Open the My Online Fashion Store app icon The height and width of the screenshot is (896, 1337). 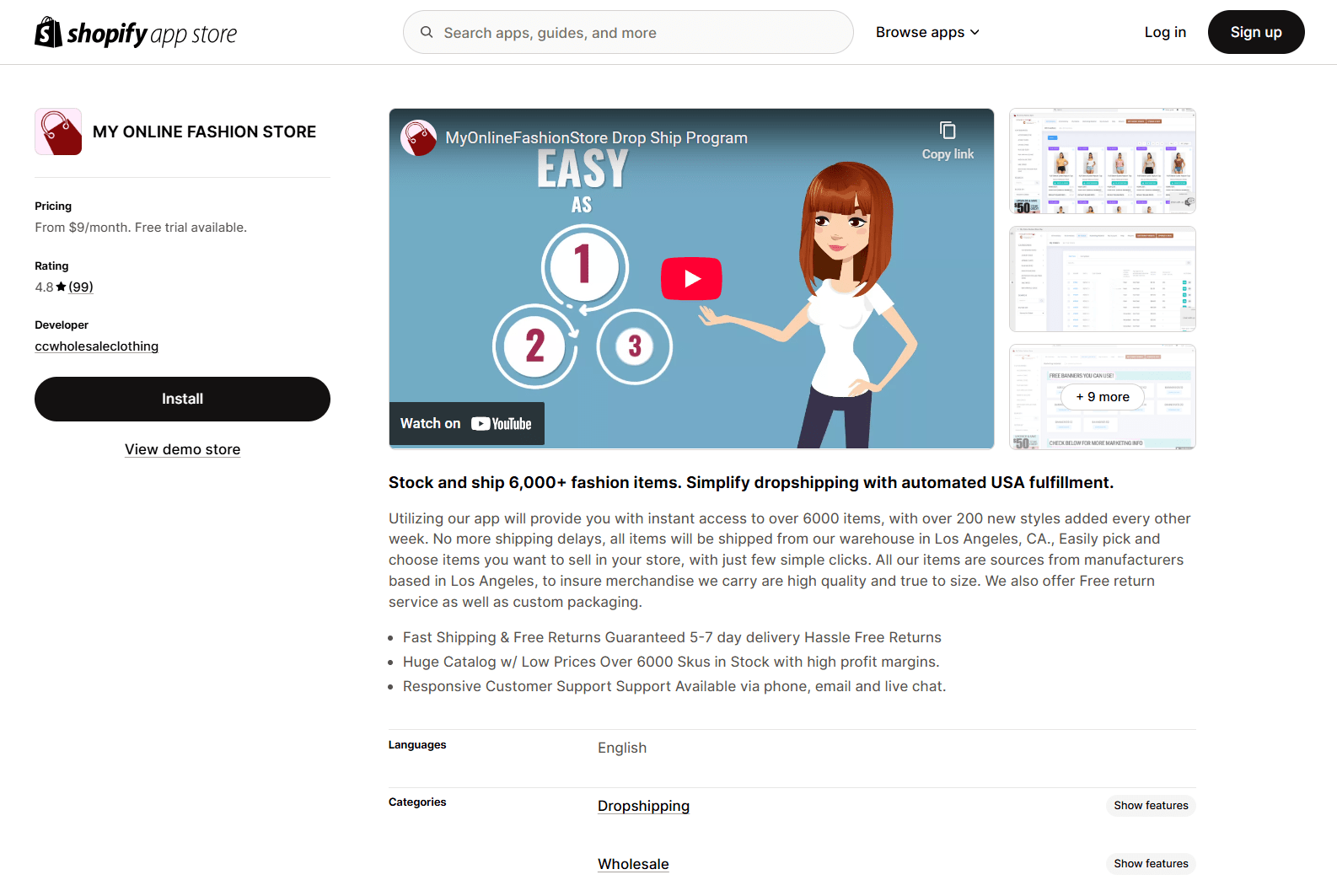[x=58, y=131]
